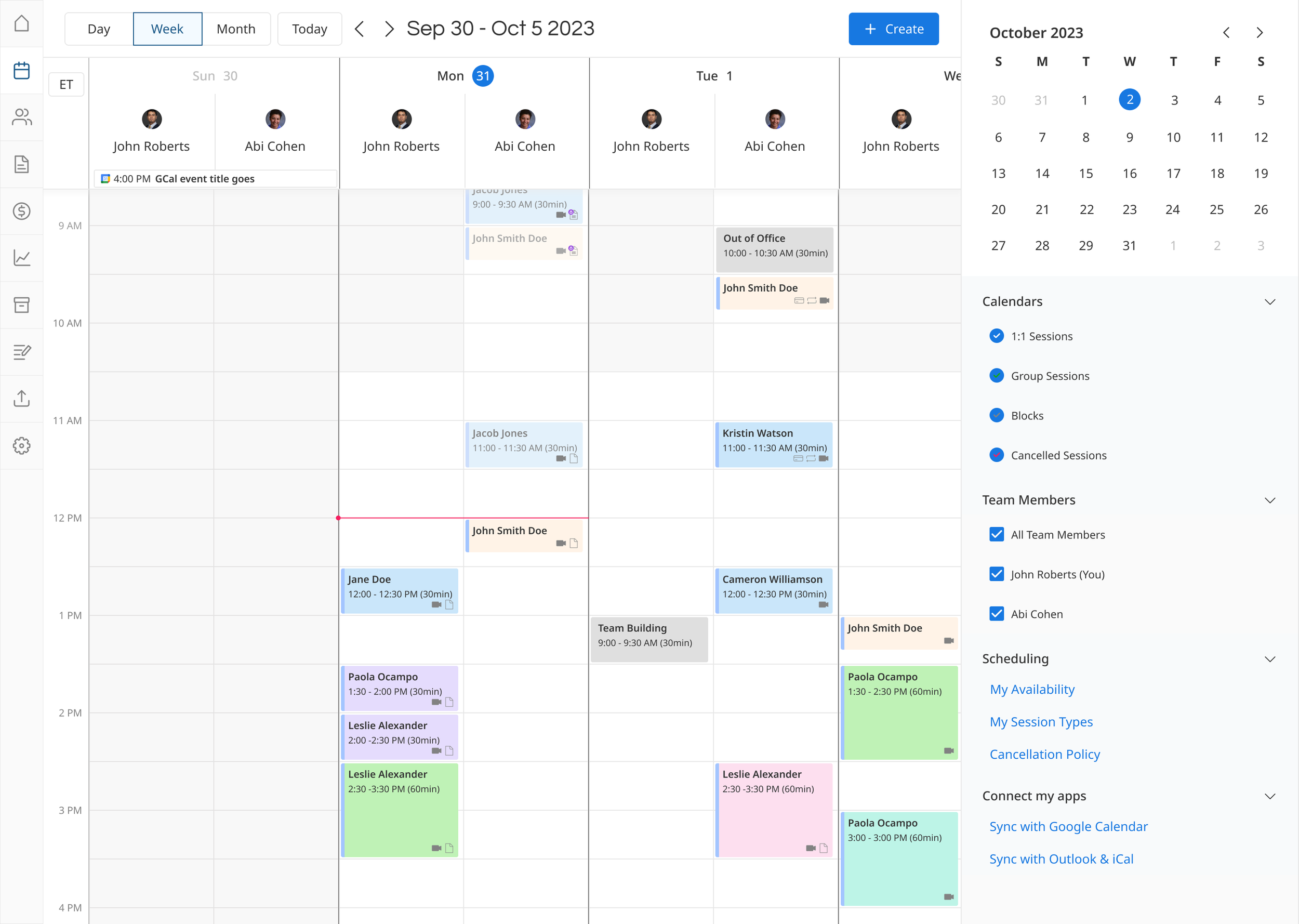1299x924 pixels.
Task: Open the Home icon in sidebar
Action: point(22,23)
